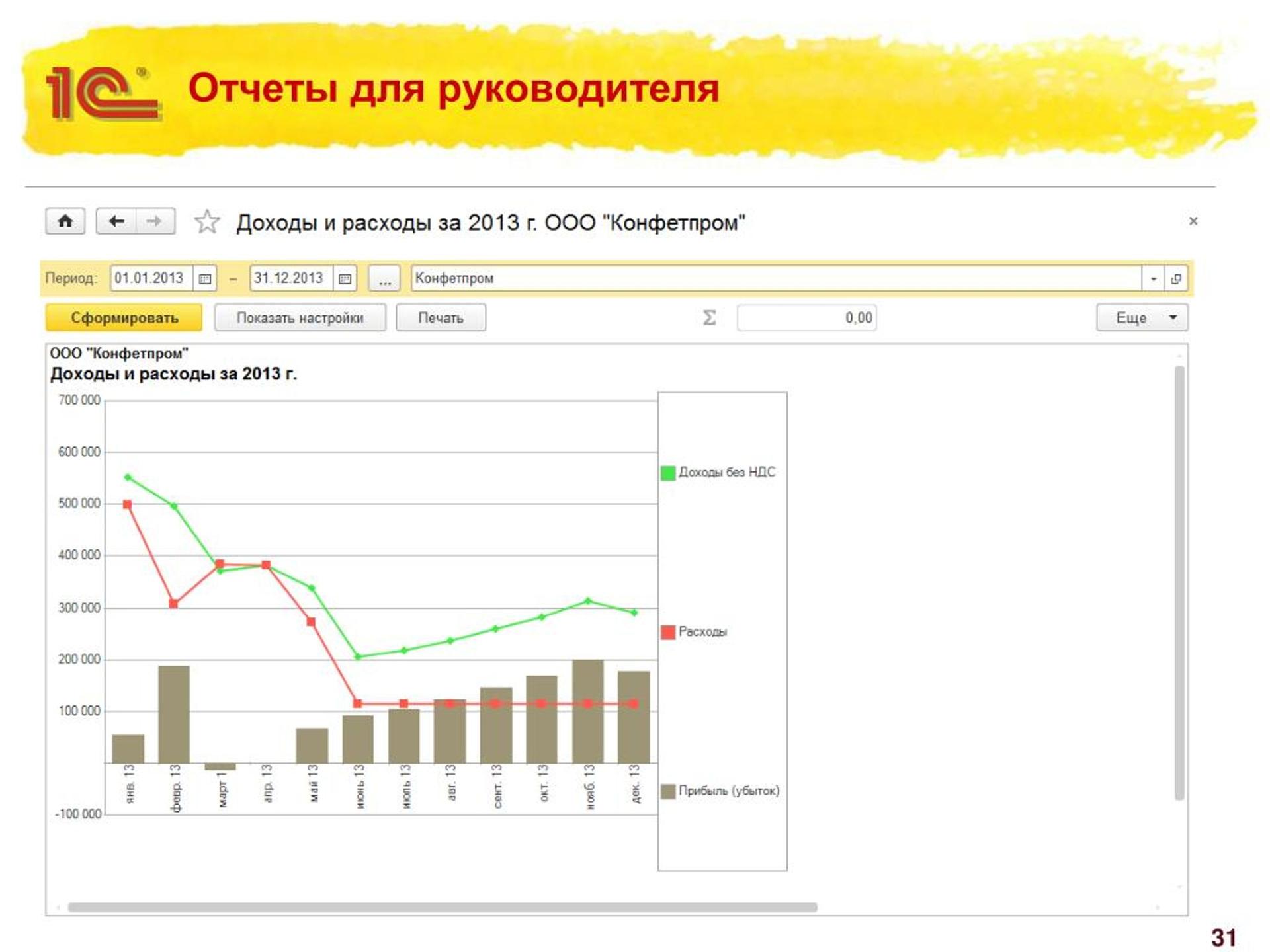The height and width of the screenshot is (952, 1270).
Task: Click the vertical scrollbar of the report
Action: coord(1179,582)
